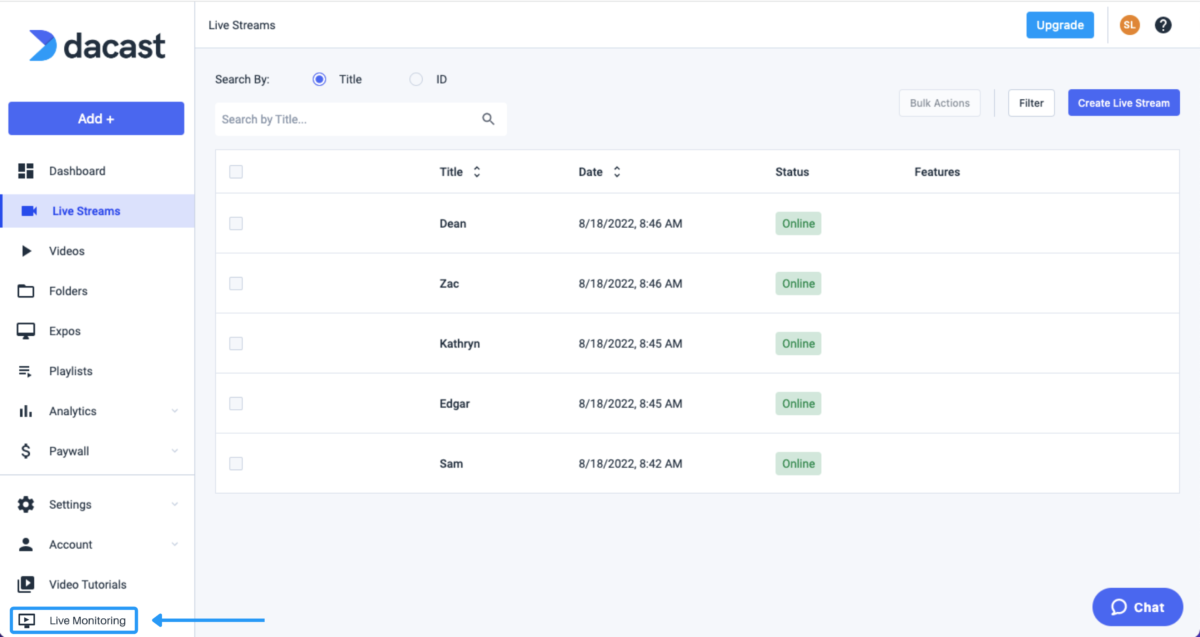
Task: Select all streams via header checkbox
Action: [x=235, y=171]
